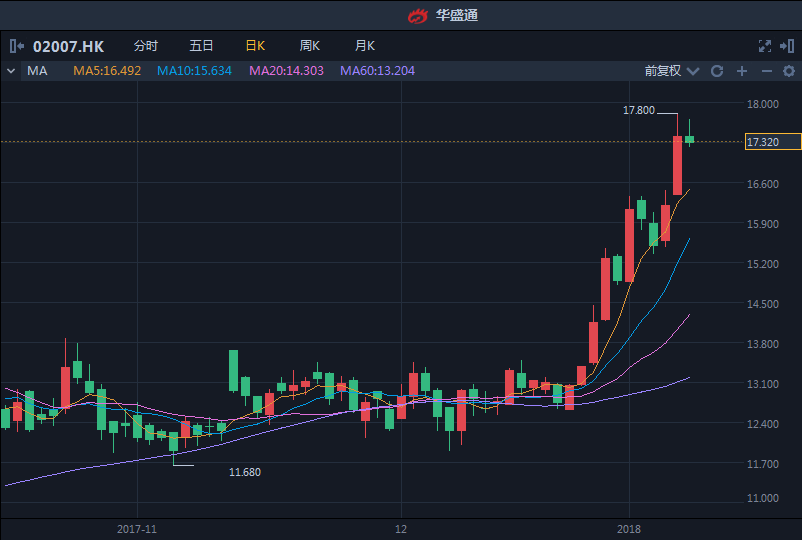Click the 02007.HK stock code

pyautogui.click(x=68, y=47)
